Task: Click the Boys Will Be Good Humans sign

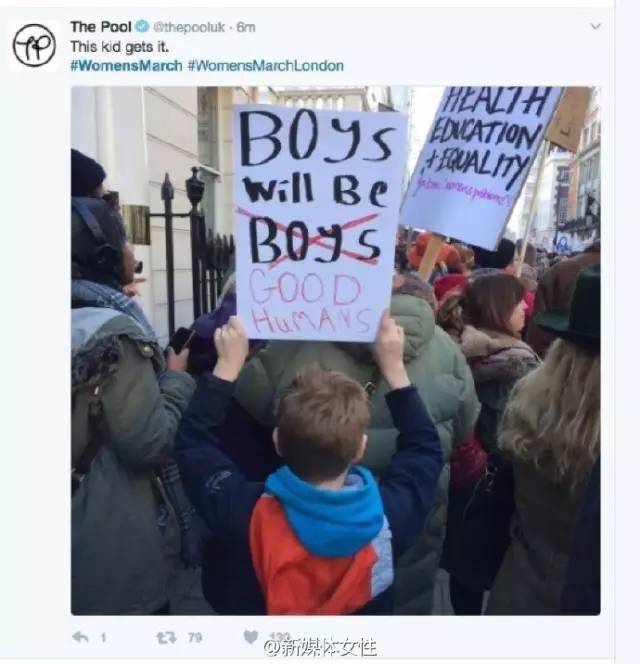Action: click(x=320, y=222)
